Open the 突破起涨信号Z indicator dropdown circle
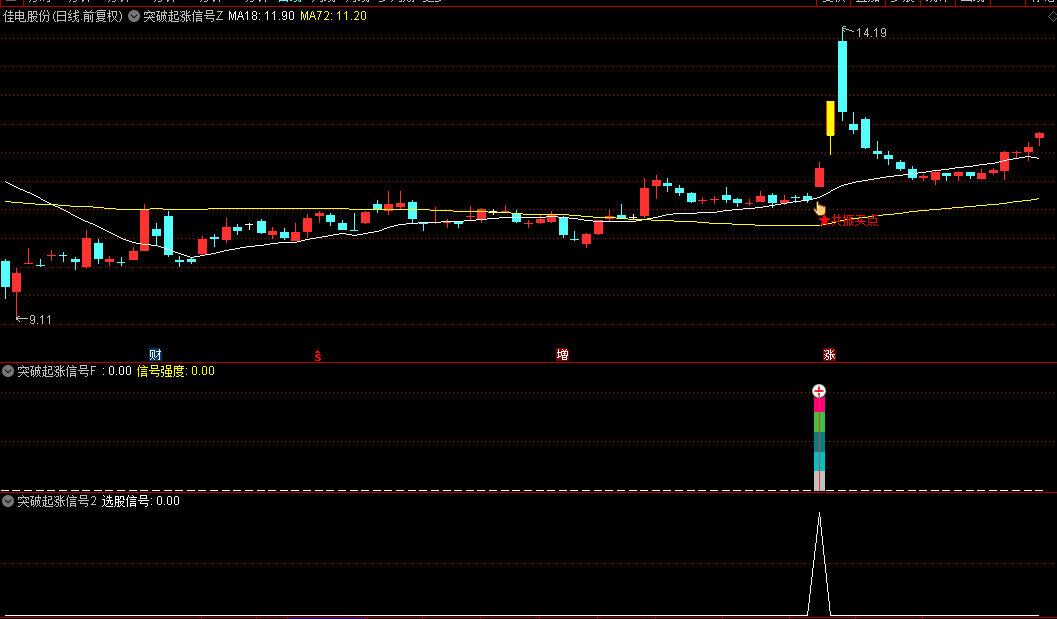Viewport: 1057px width, 619px height. 133,16
